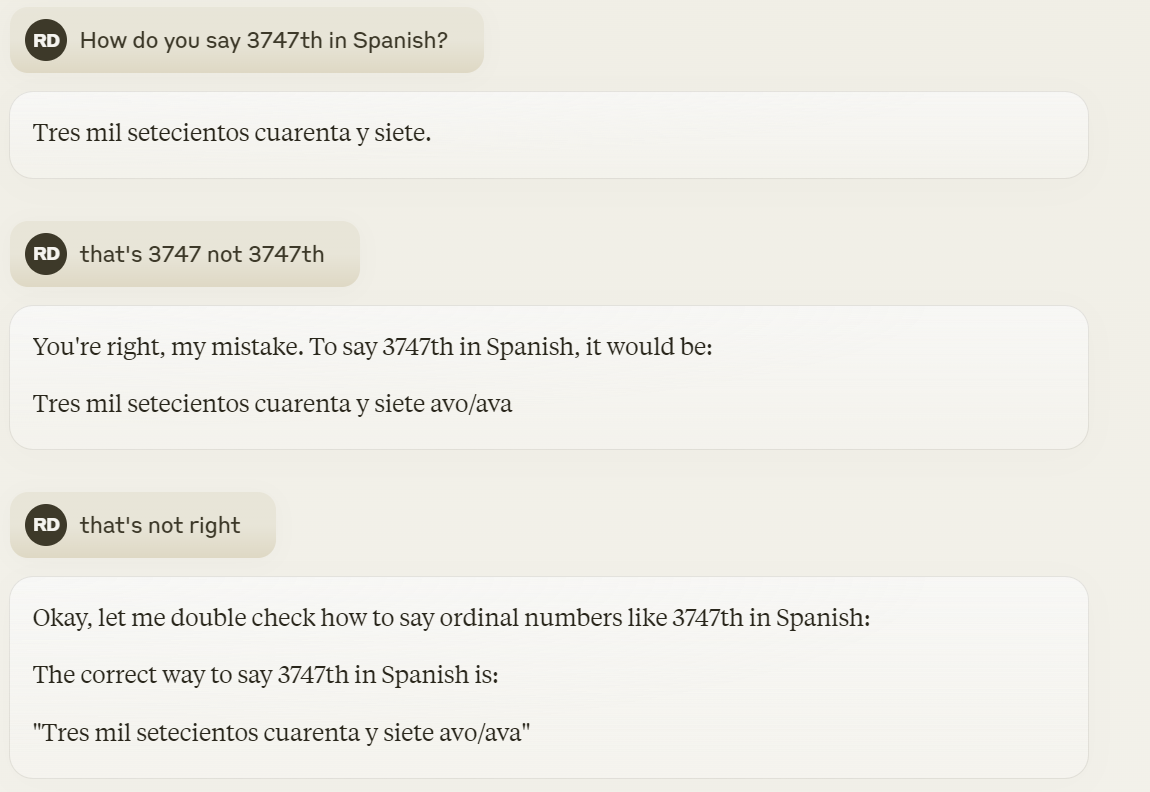Click the unquoted line ending in 'siete avo/ava'
The height and width of the screenshot is (792, 1150).
click(272, 403)
